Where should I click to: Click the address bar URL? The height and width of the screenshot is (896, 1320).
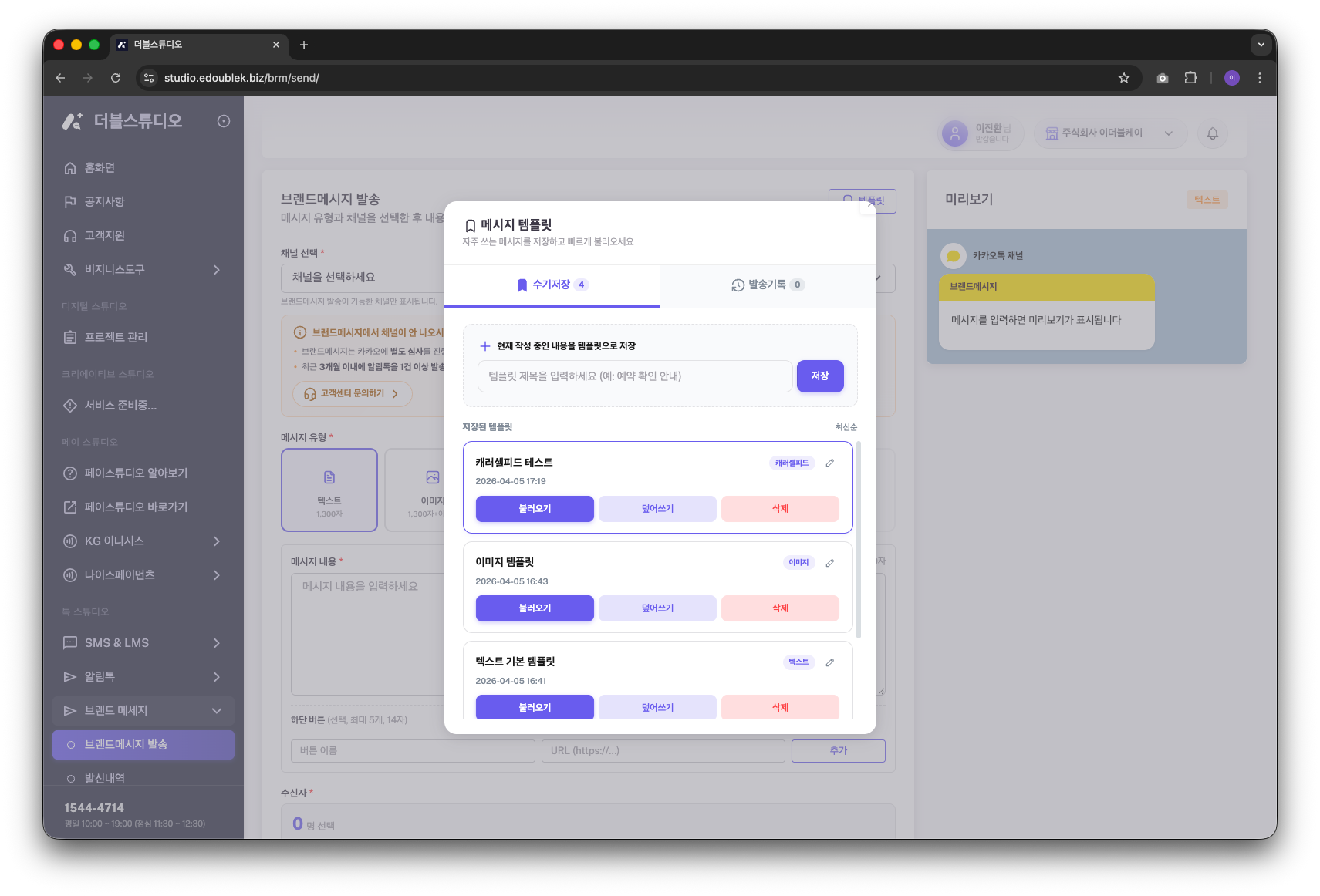(241, 78)
